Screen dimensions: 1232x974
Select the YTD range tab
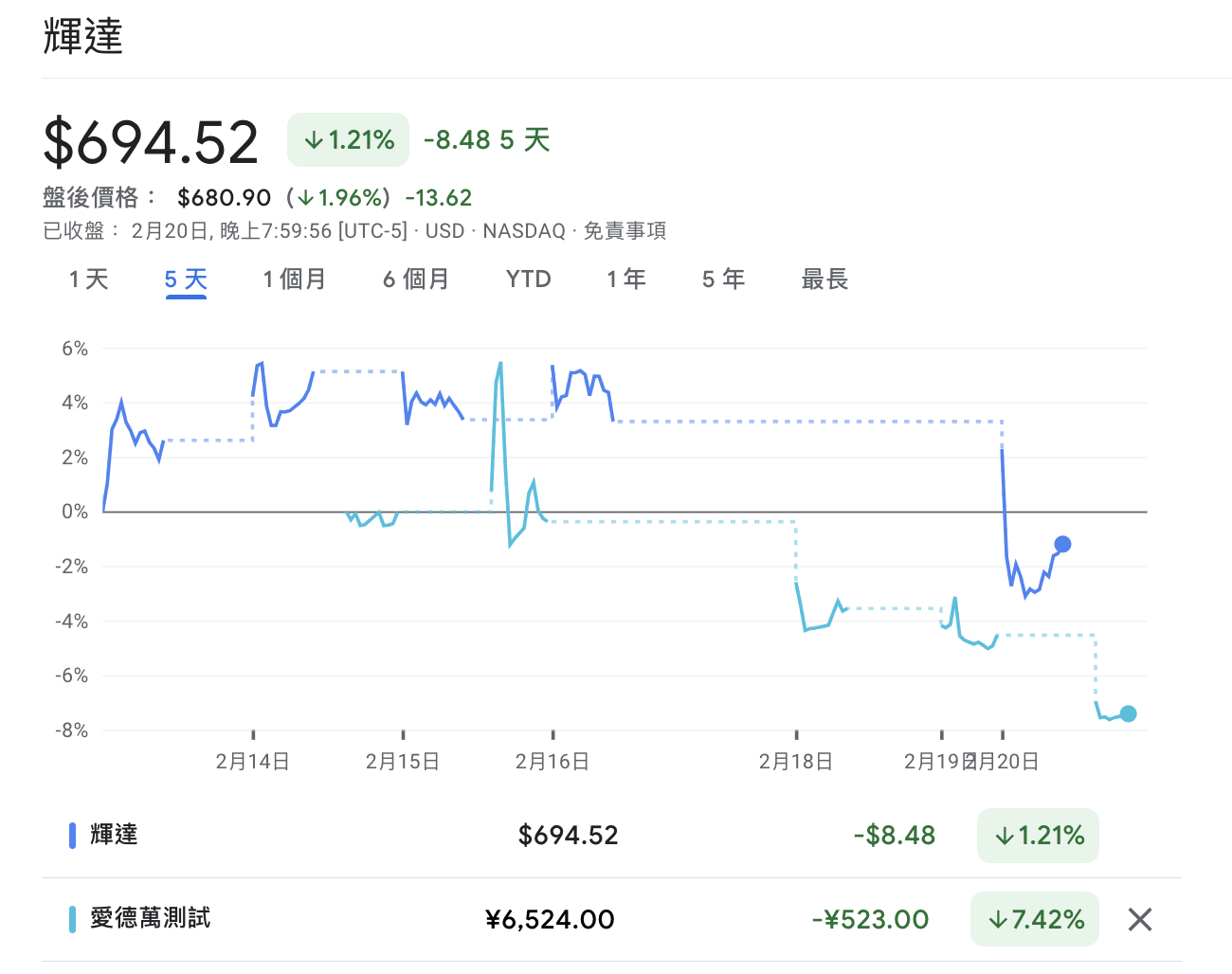pos(529,280)
